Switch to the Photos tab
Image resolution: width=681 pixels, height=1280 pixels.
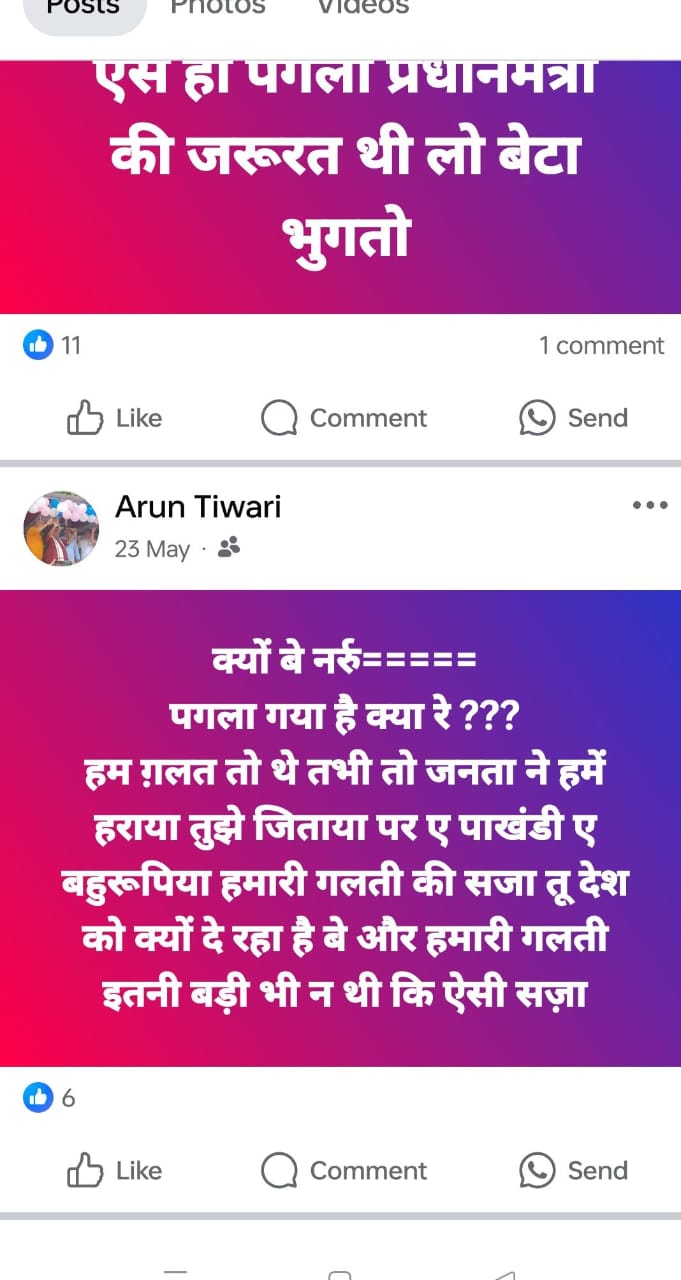(x=218, y=8)
